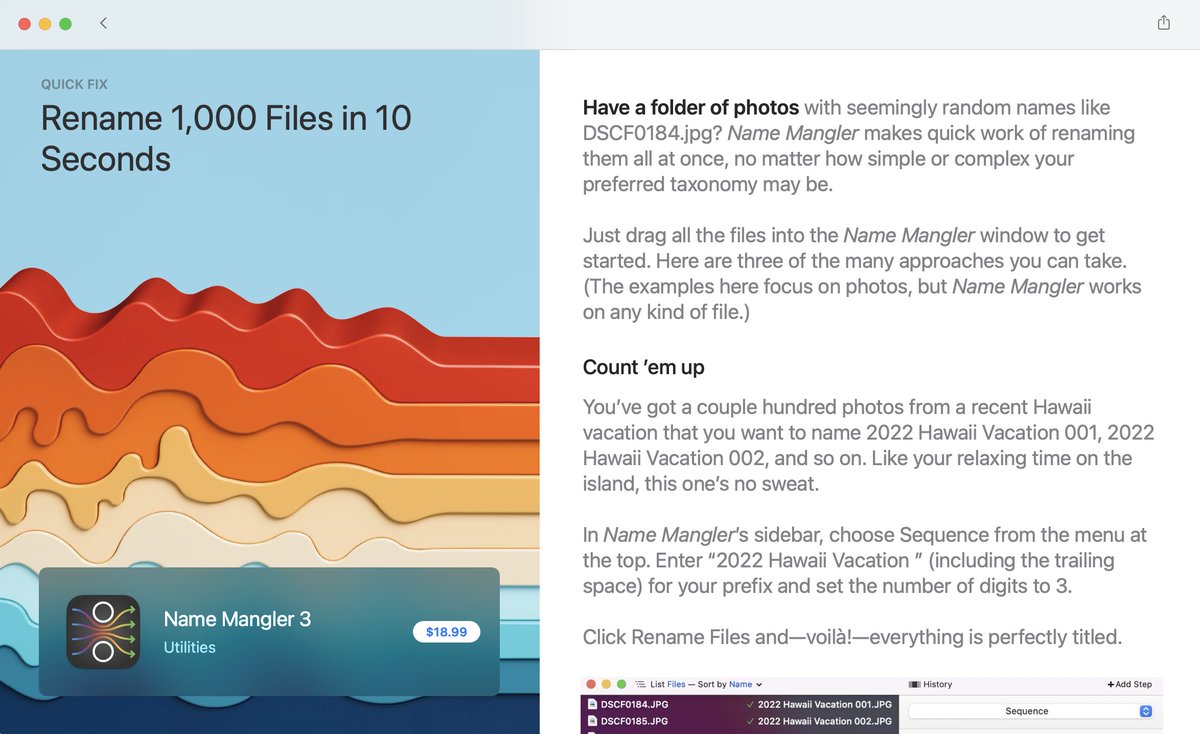
Task: Click the file icon beside DSCF0184.JPG
Action: point(591,705)
